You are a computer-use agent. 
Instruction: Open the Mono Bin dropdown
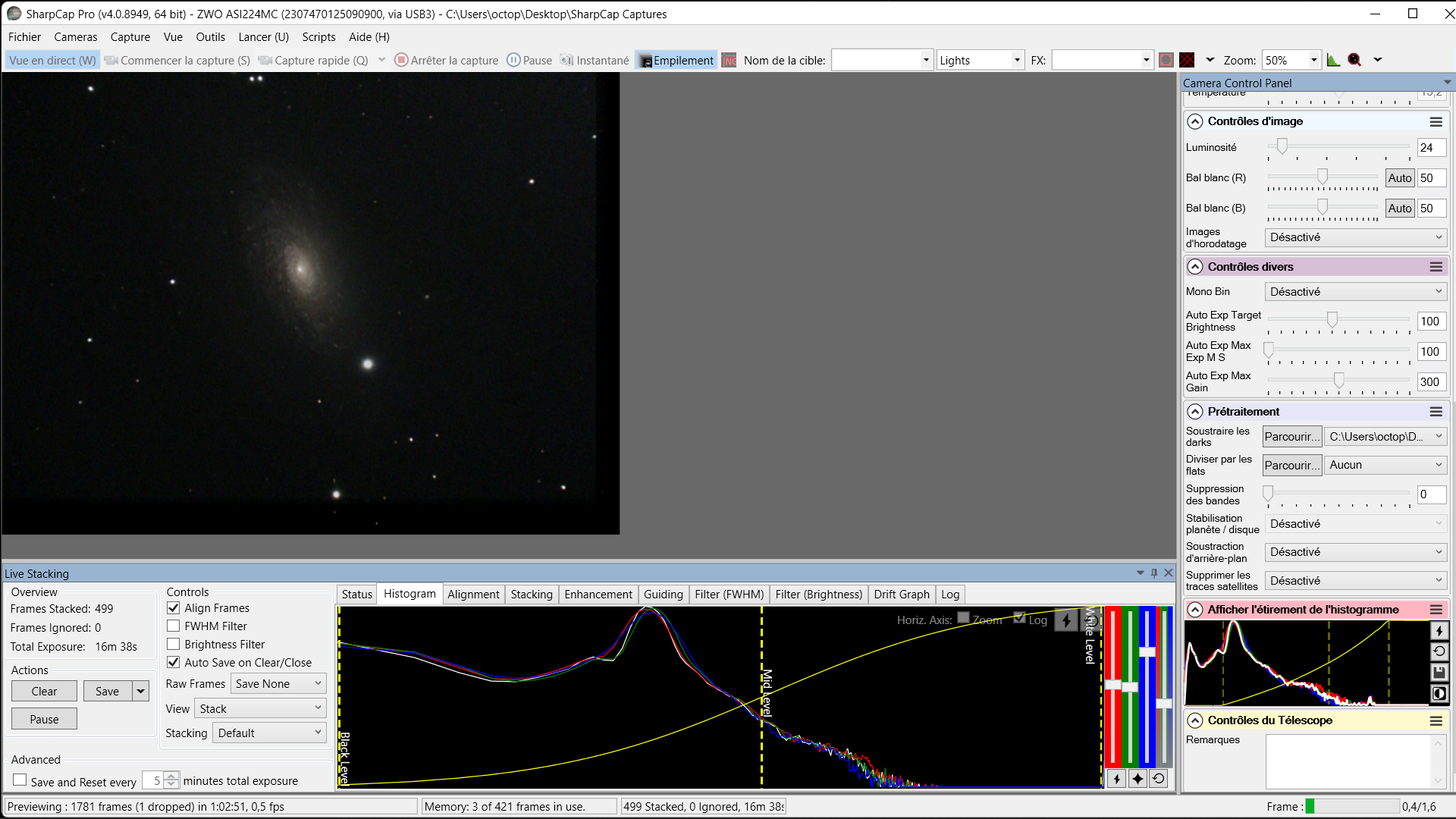1356,291
